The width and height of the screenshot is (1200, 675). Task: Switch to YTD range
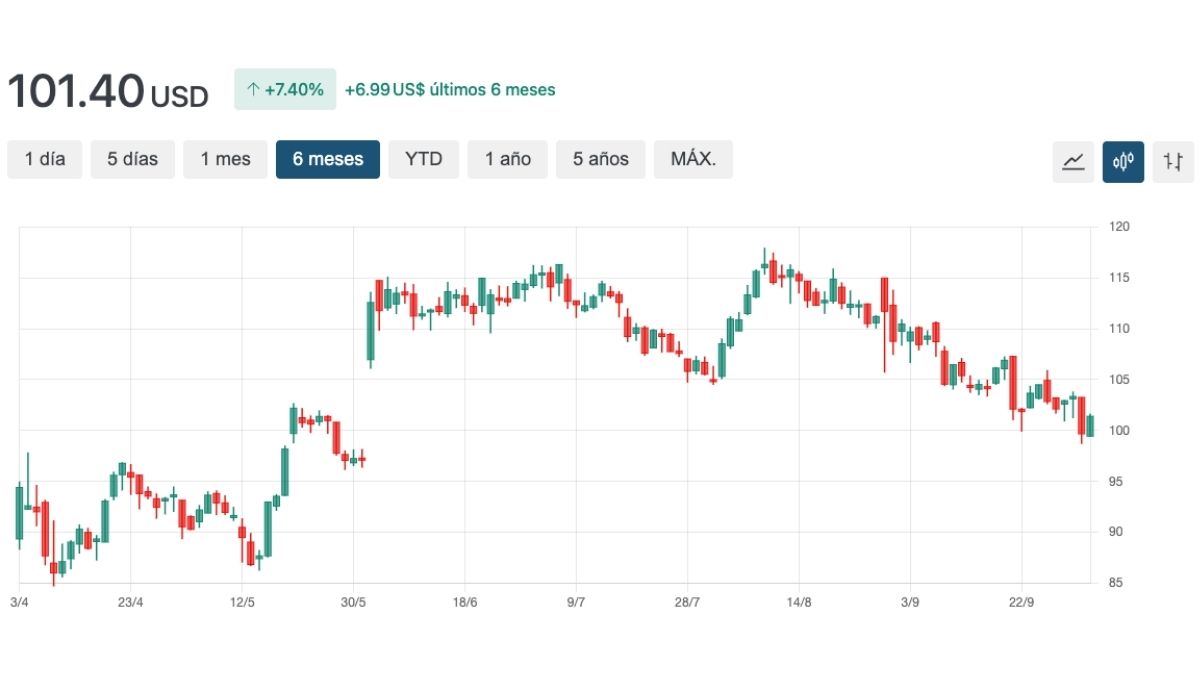pos(423,159)
